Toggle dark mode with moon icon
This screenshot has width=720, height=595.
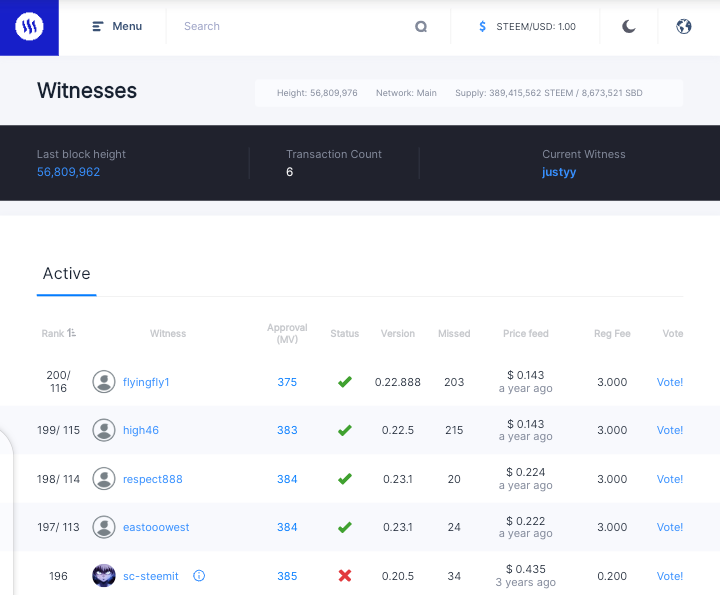click(x=629, y=27)
